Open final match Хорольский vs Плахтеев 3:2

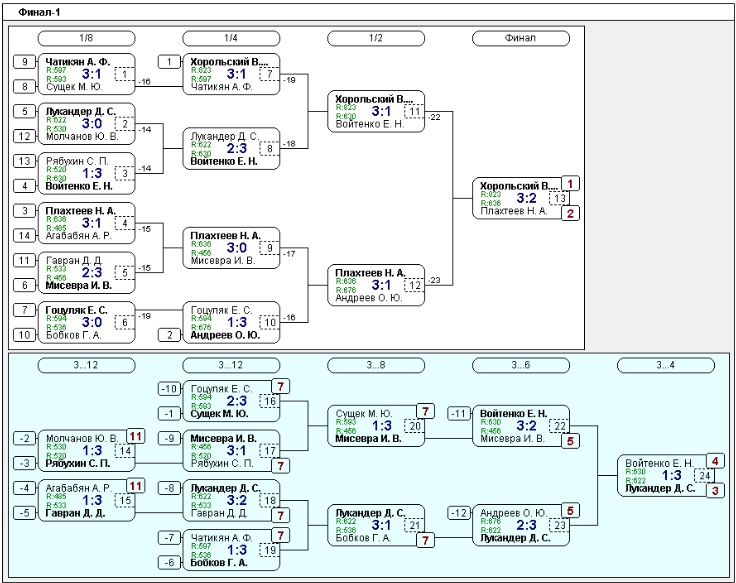[x=521, y=198]
